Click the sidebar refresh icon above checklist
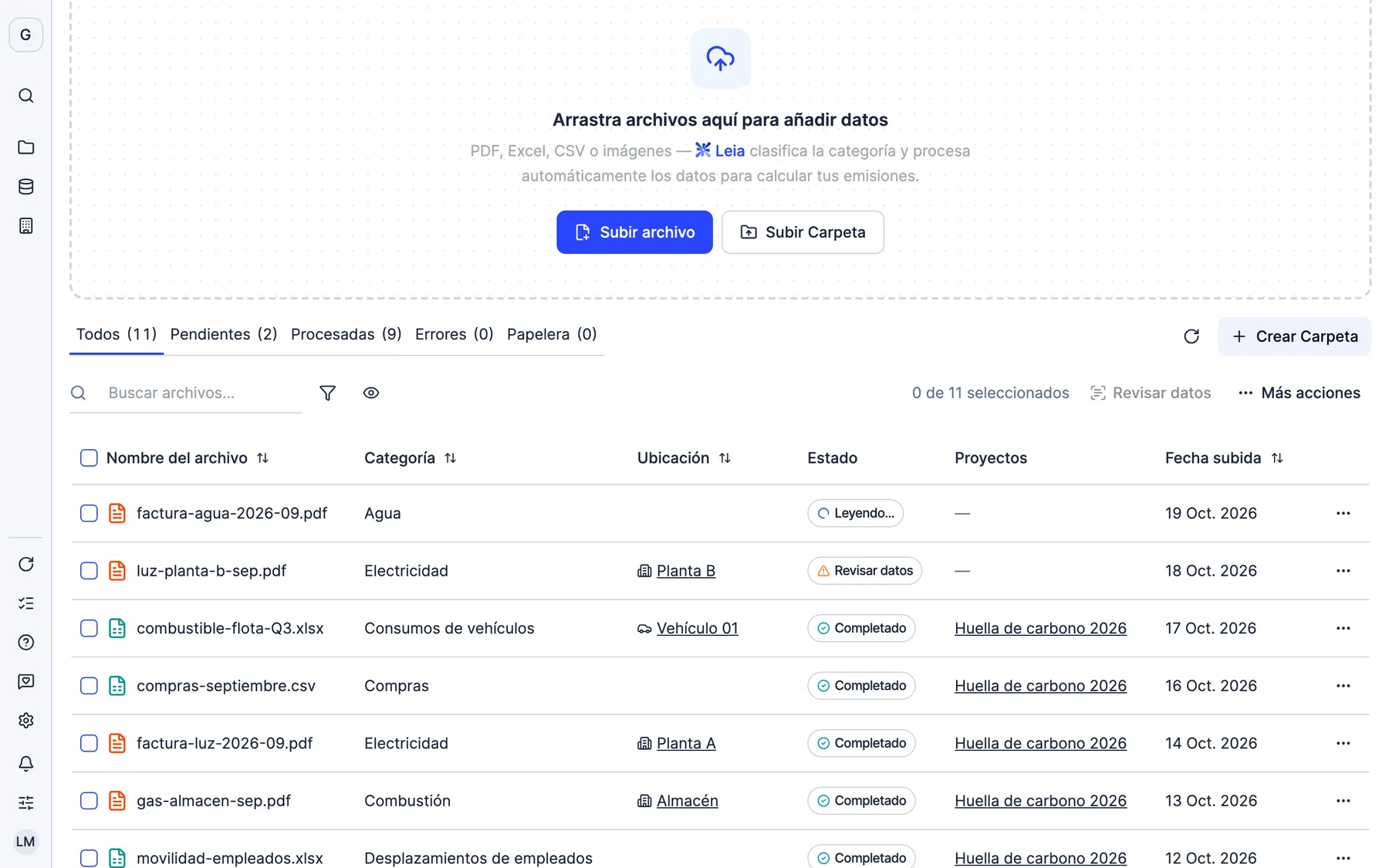 [25, 564]
